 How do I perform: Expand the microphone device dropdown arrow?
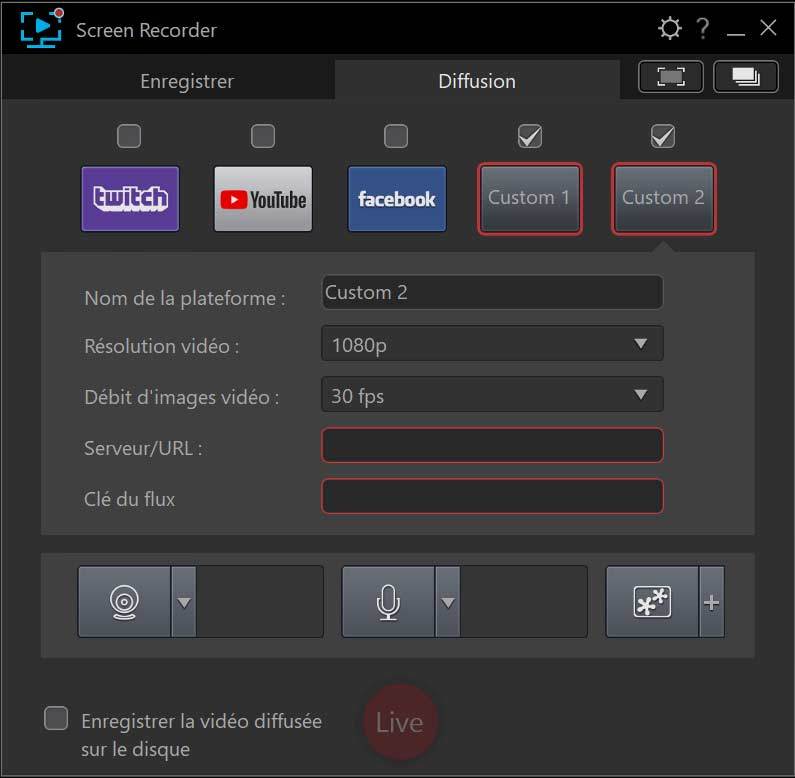tap(448, 602)
